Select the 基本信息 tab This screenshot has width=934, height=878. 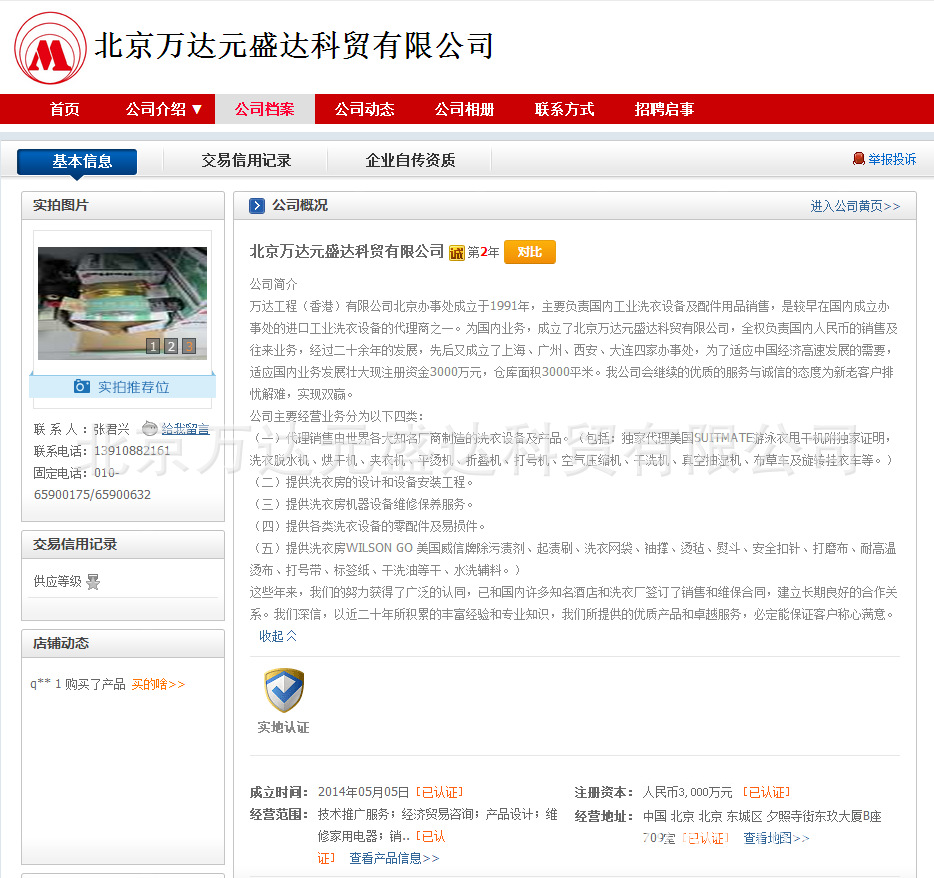[x=77, y=161]
